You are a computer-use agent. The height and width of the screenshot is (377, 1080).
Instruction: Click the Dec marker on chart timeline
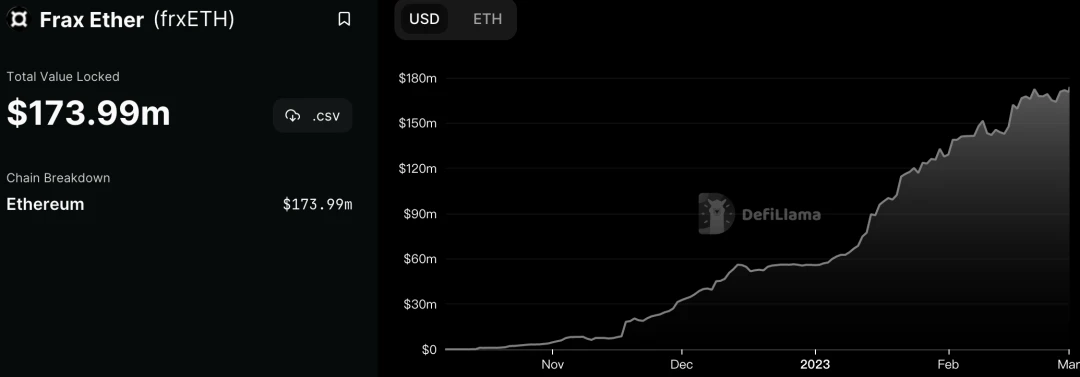pyautogui.click(x=681, y=365)
